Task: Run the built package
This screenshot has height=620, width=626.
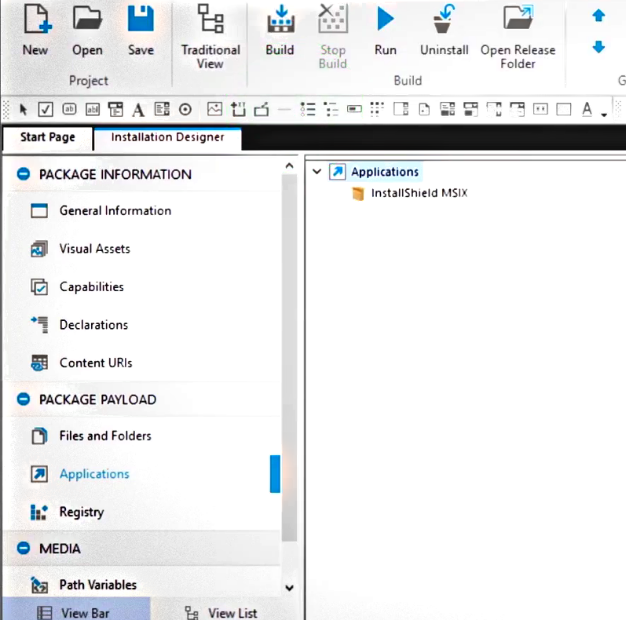Action: (385, 30)
